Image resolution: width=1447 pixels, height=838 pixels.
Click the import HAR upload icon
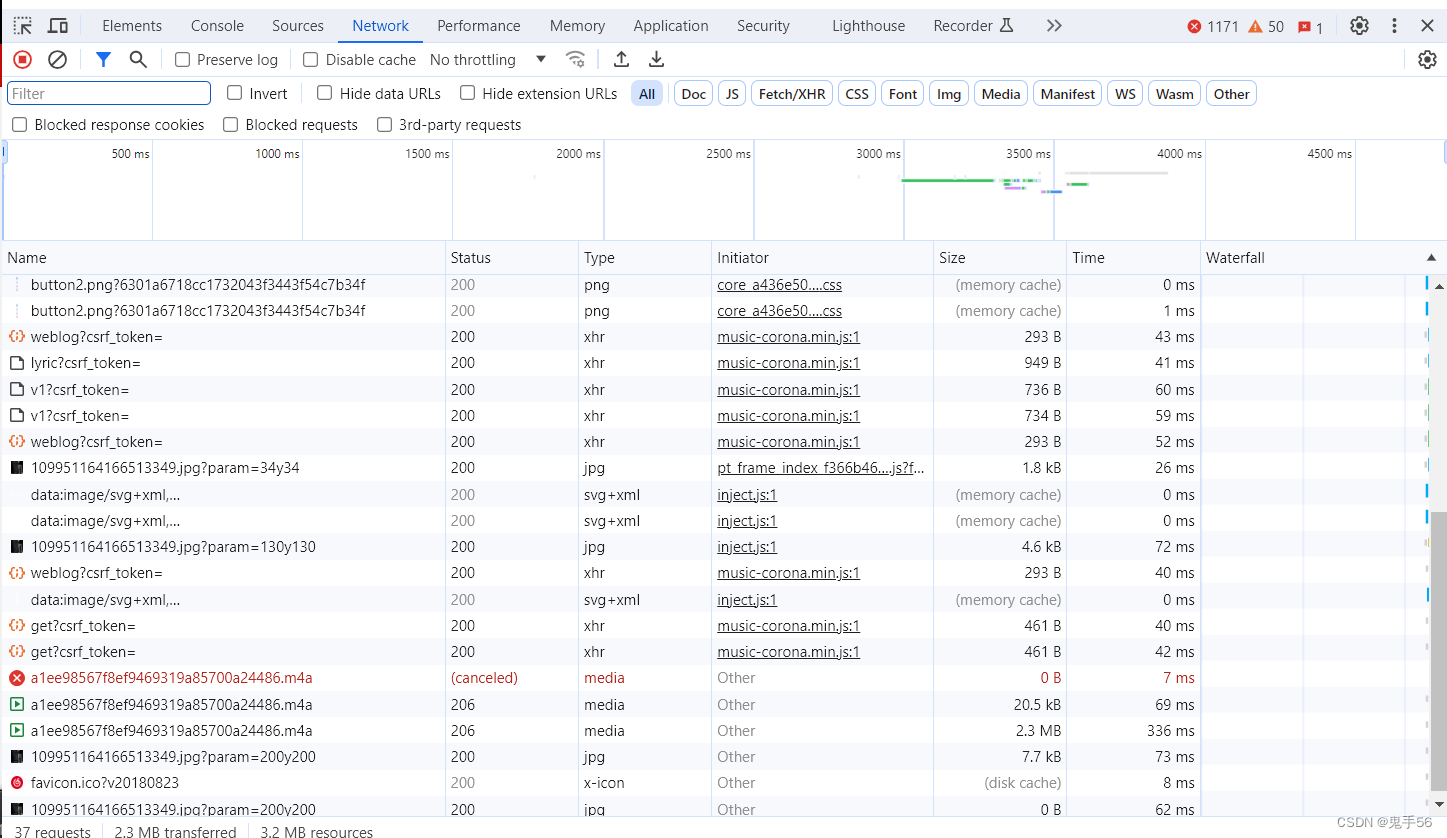(621, 60)
